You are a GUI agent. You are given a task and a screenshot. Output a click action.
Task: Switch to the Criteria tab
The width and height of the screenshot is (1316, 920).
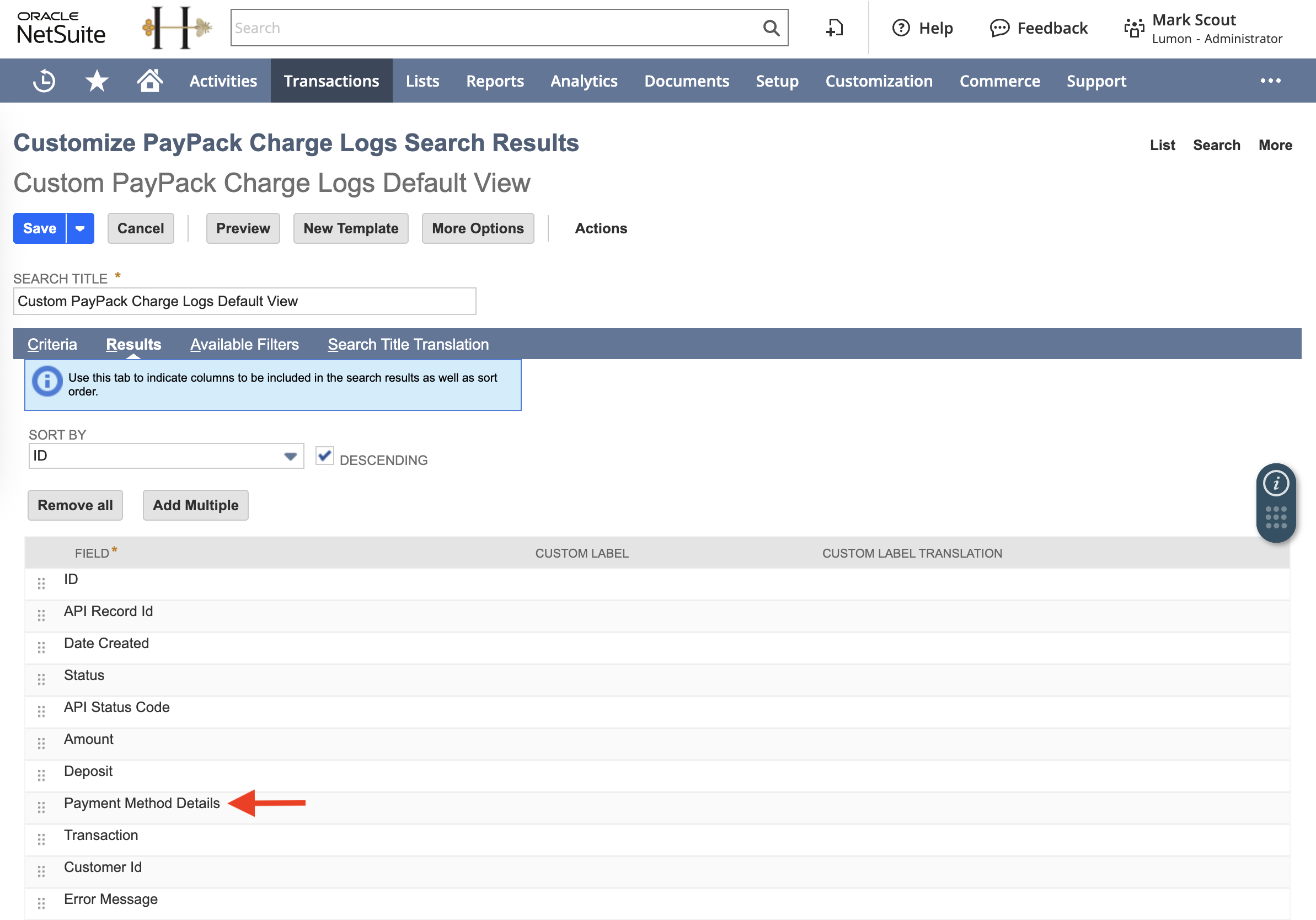[52, 345]
